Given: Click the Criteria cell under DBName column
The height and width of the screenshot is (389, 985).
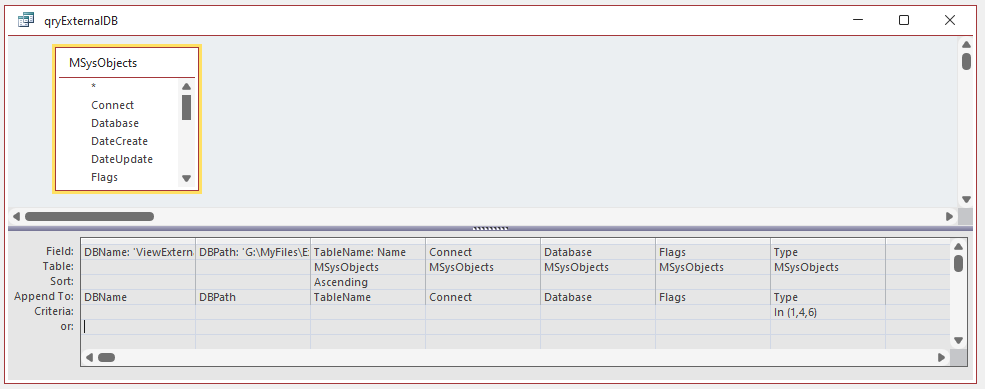Looking at the screenshot, I should click(x=138, y=312).
